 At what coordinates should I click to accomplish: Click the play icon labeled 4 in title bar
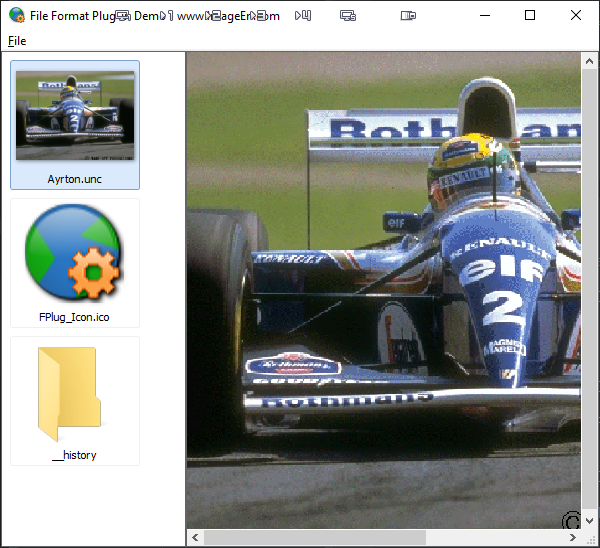tap(303, 15)
